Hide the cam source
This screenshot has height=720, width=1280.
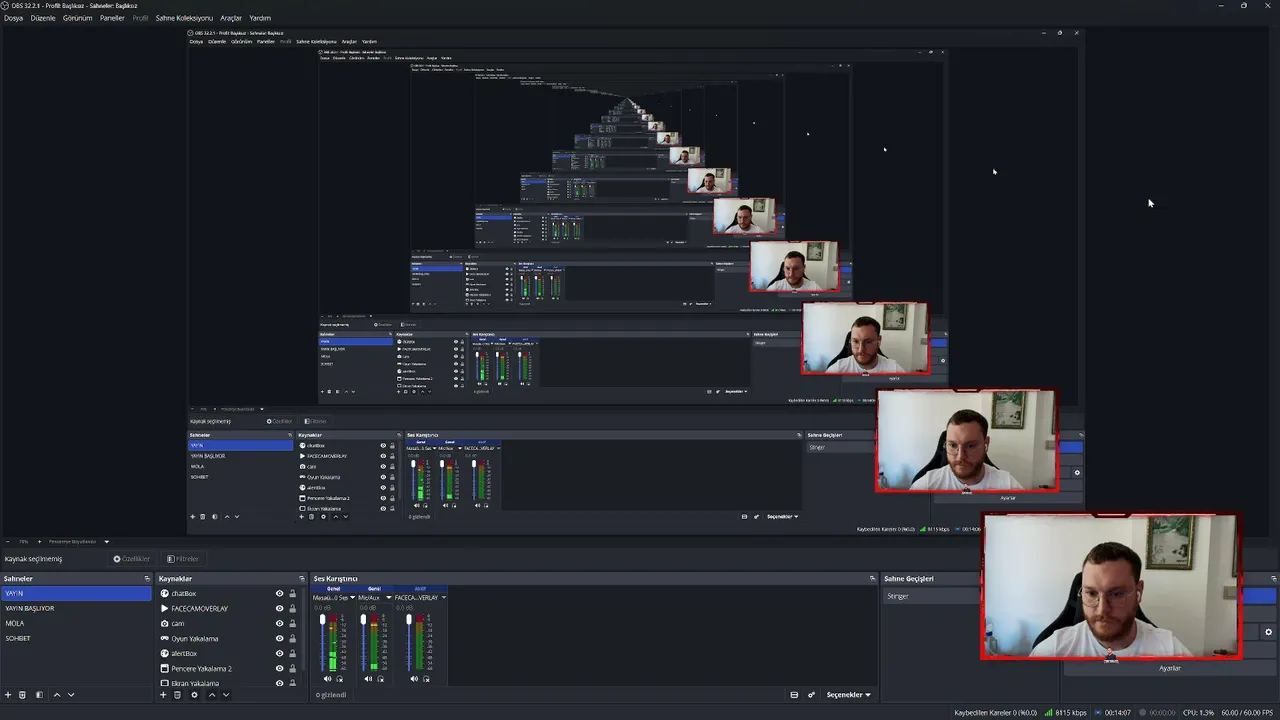[x=280, y=623]
